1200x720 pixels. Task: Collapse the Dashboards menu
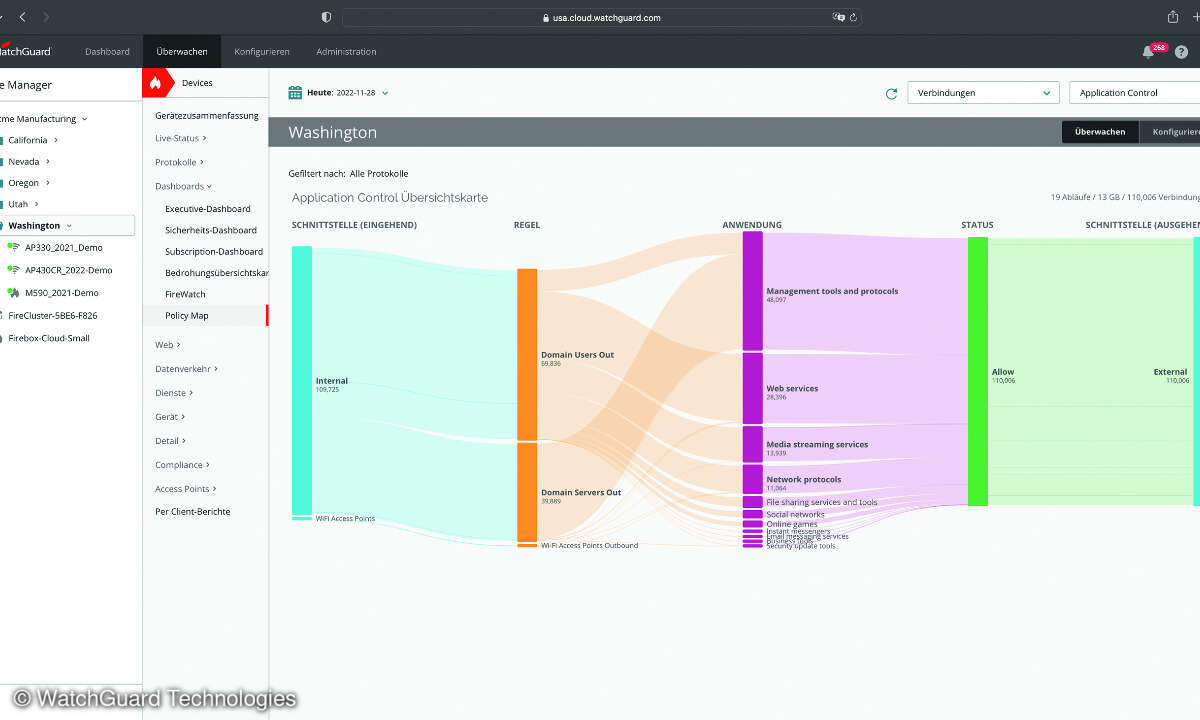[x=183, y=186]
